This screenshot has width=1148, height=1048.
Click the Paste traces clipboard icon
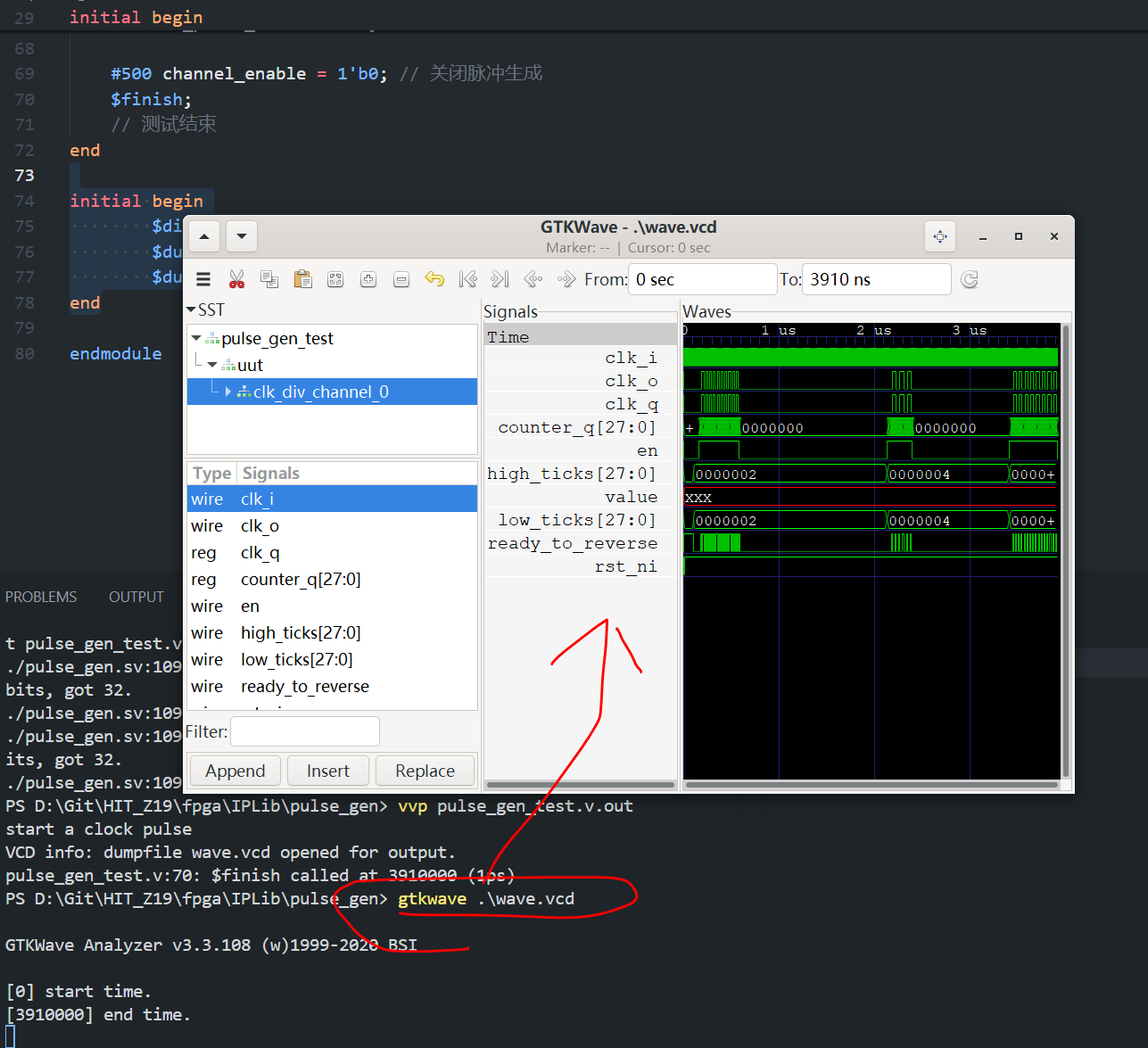point(302,279)
